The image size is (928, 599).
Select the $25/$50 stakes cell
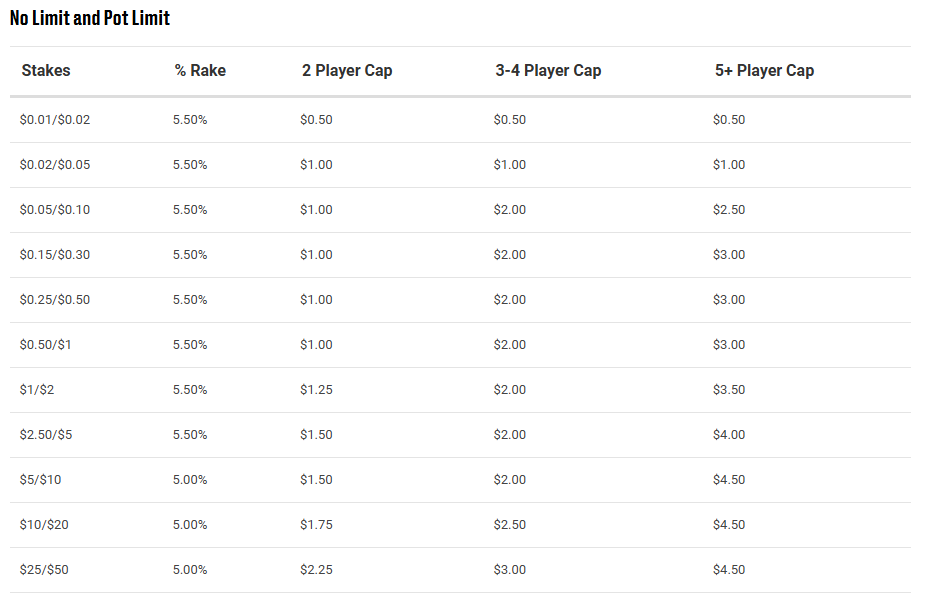click(44, 570)
